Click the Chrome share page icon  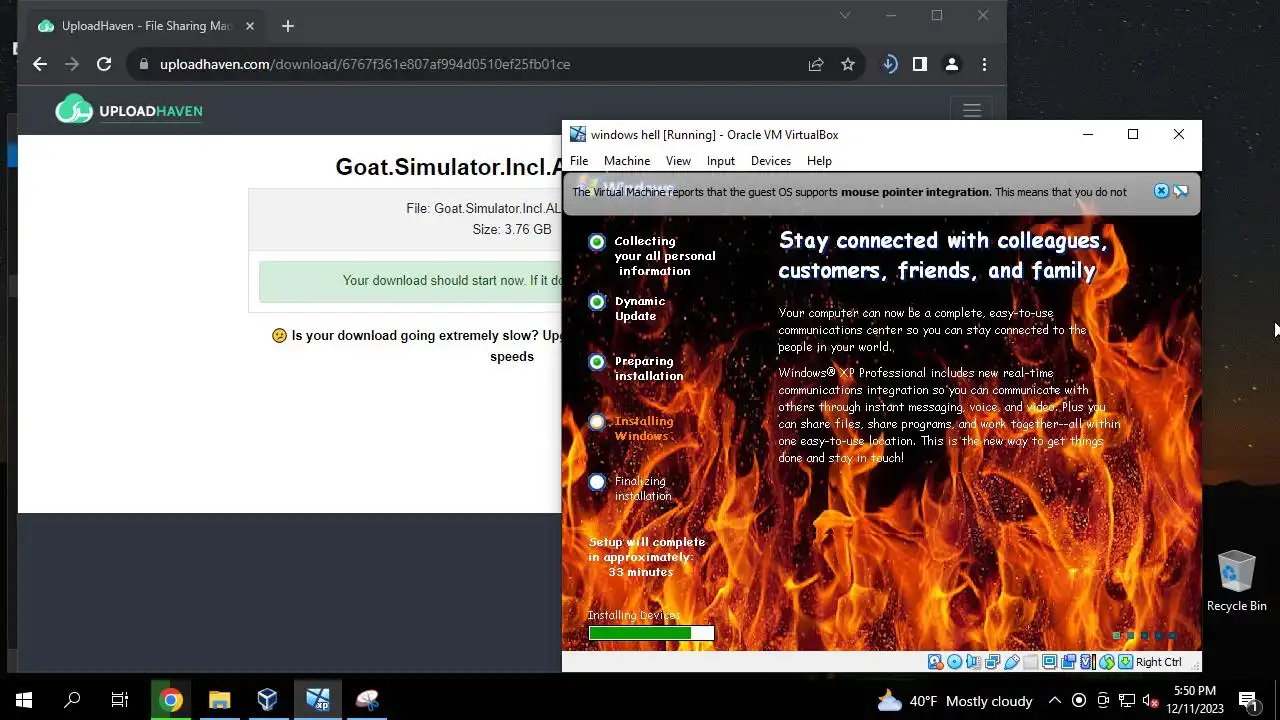click(816, 64)
